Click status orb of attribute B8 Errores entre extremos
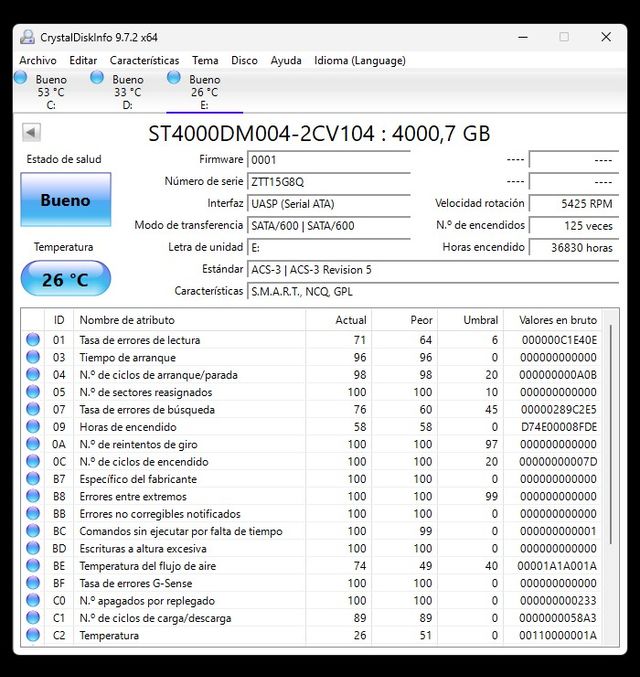 pyautogui.click(x=33, y=496)
